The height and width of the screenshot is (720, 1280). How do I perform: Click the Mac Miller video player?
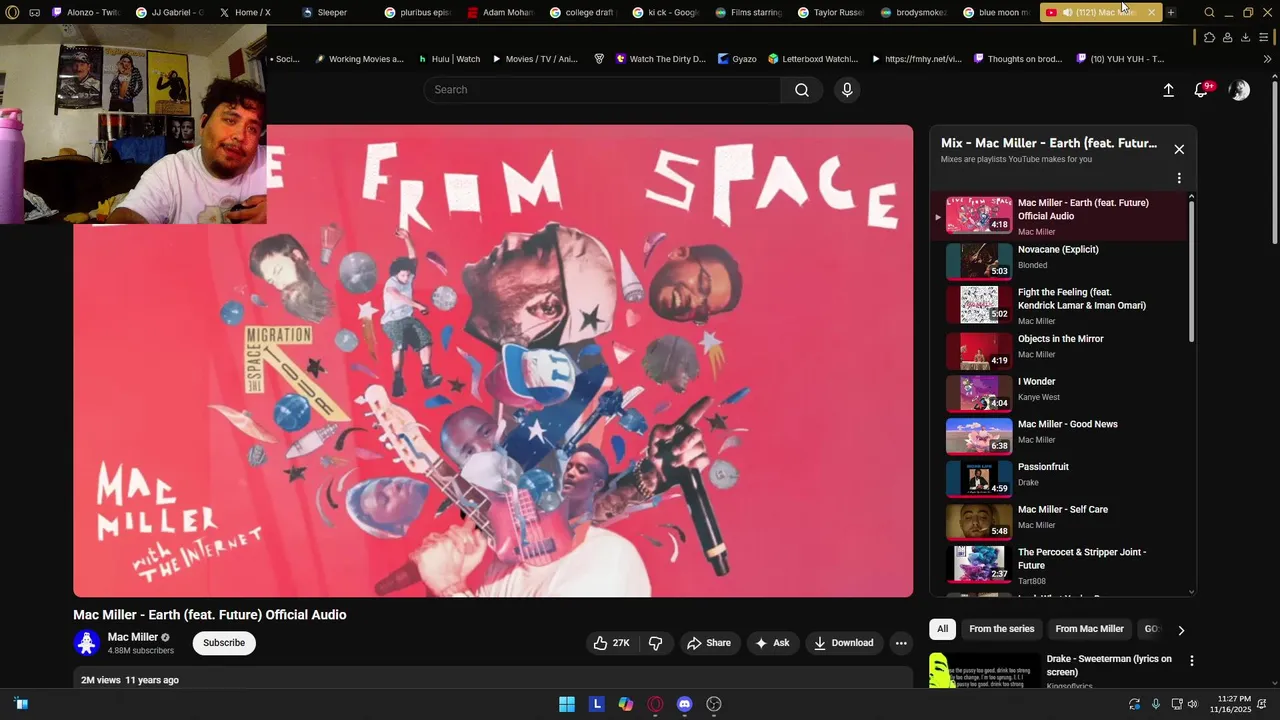coord(493,361)
